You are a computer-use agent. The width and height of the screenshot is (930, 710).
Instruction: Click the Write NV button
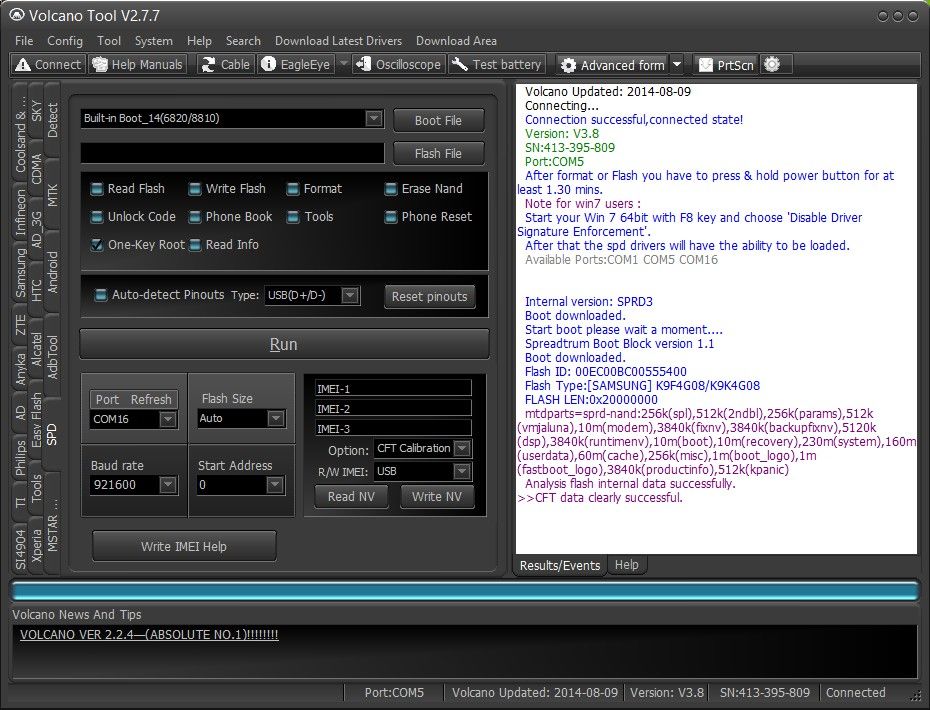click(437, 496)
